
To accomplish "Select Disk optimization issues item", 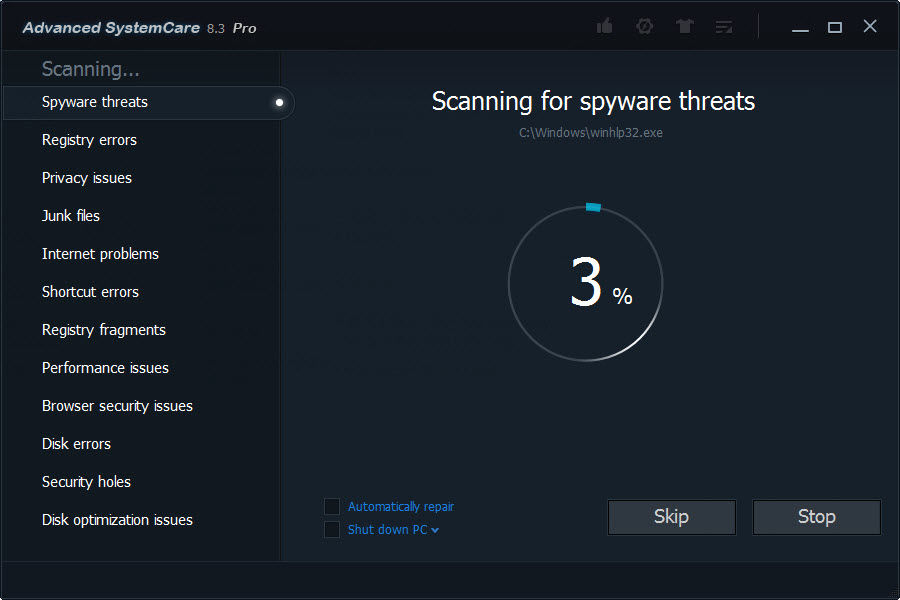I will (x=117, y=520).
